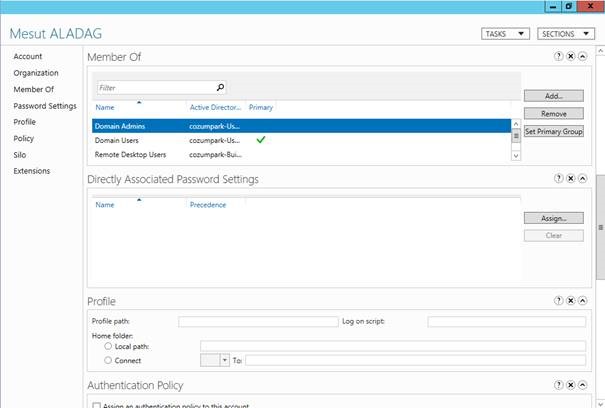The width and height of the screenshot is (605, 408).
Task: Remove the Authentication Policy section
Action: 571,385
